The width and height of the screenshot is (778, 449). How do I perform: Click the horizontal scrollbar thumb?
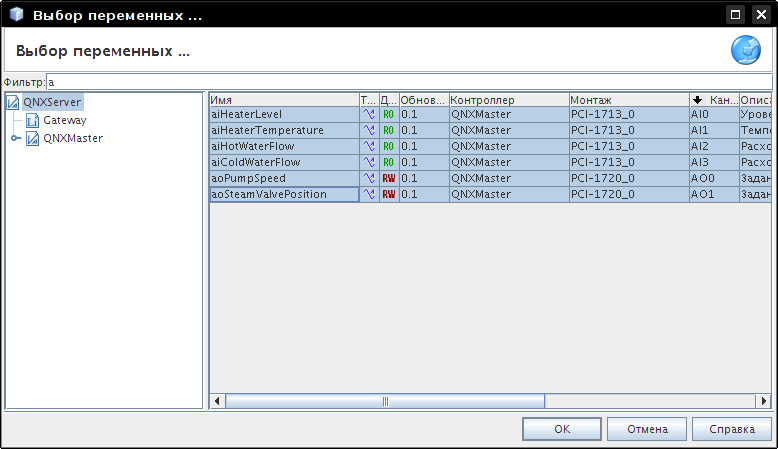point(385,401)
